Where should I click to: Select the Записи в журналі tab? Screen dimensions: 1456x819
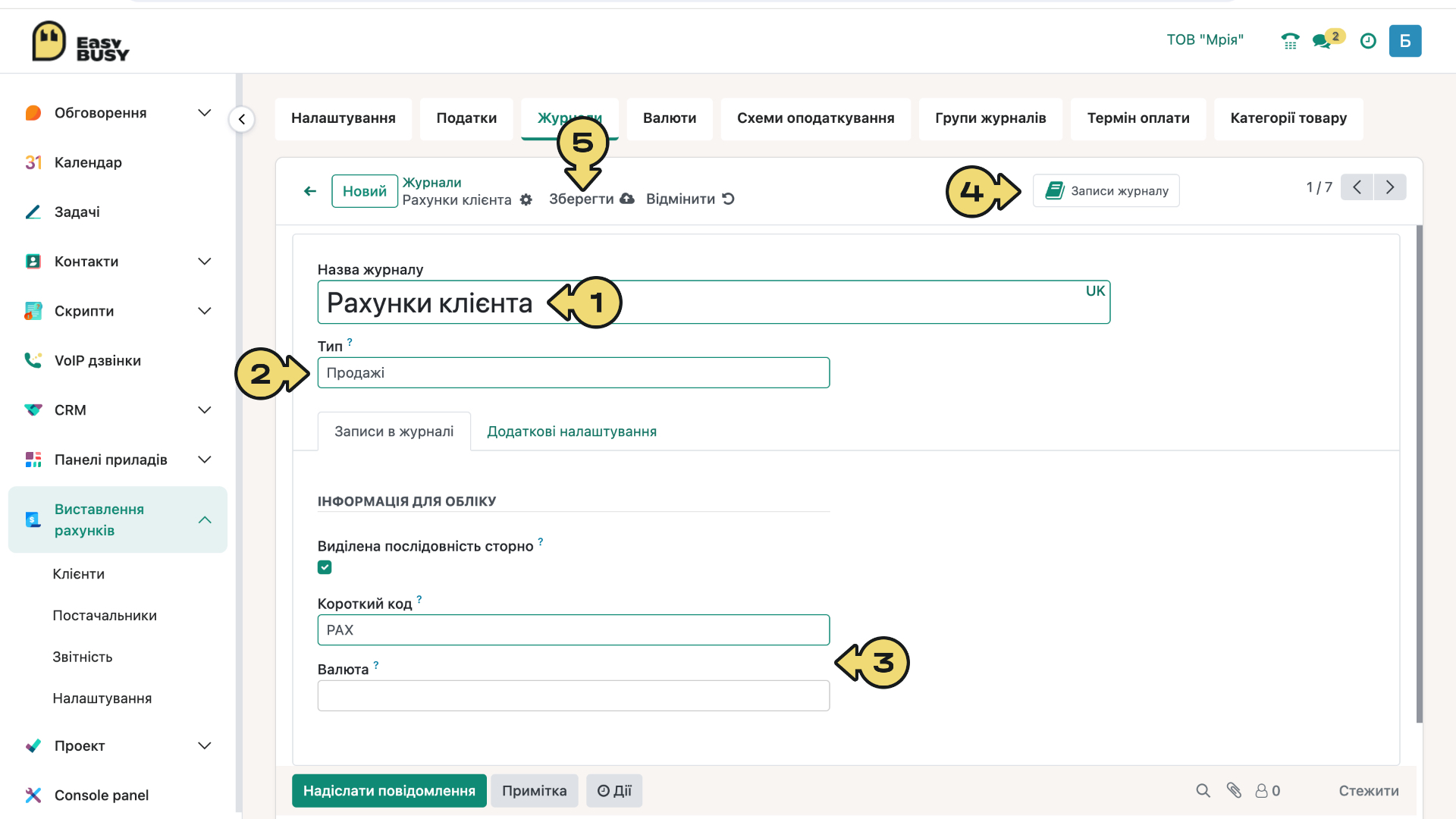(394, 431)
